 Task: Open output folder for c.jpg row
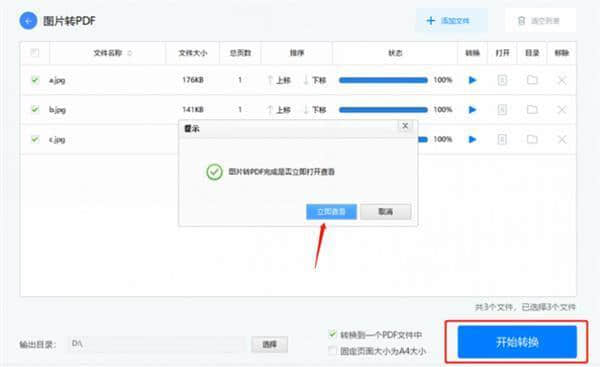coord(532,139)
